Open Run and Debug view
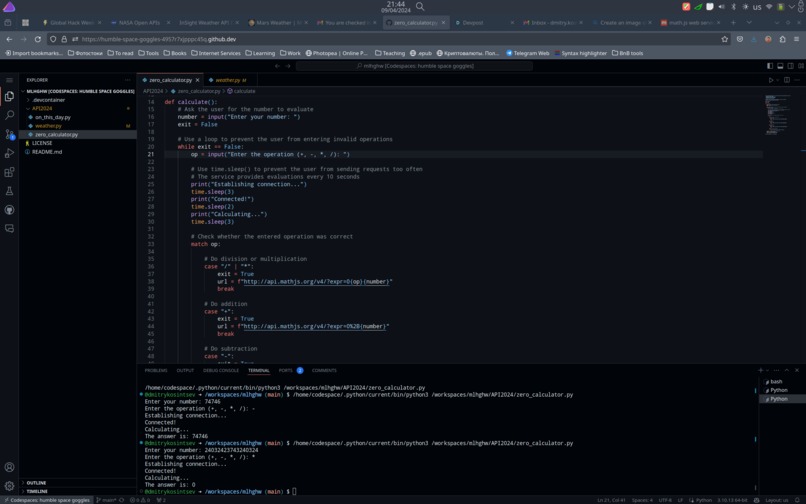The height and width of the screenshot is (504, 806). tap(9, 153)
